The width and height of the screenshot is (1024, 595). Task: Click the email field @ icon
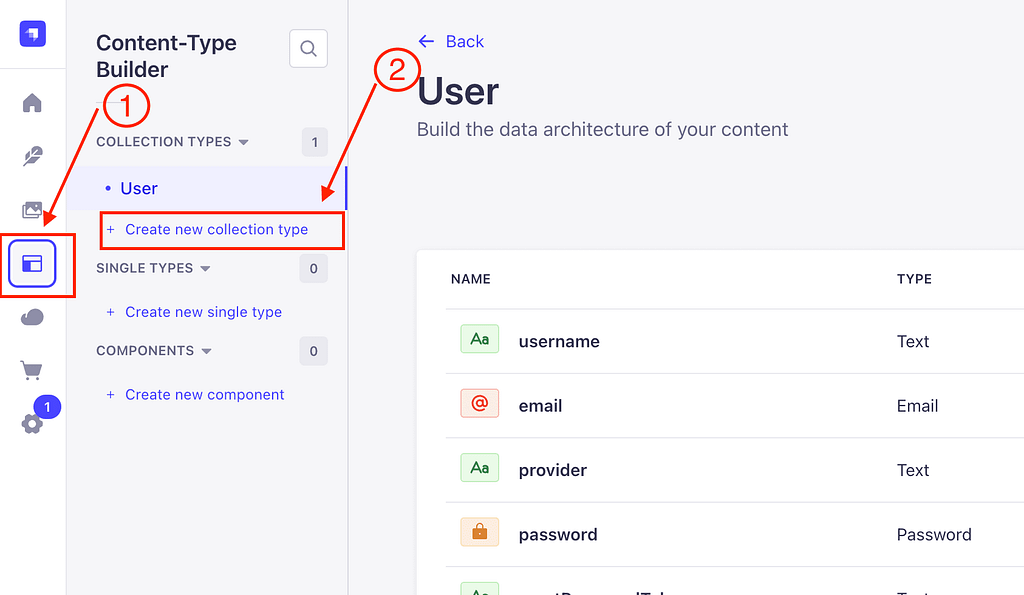pos(479,404)
